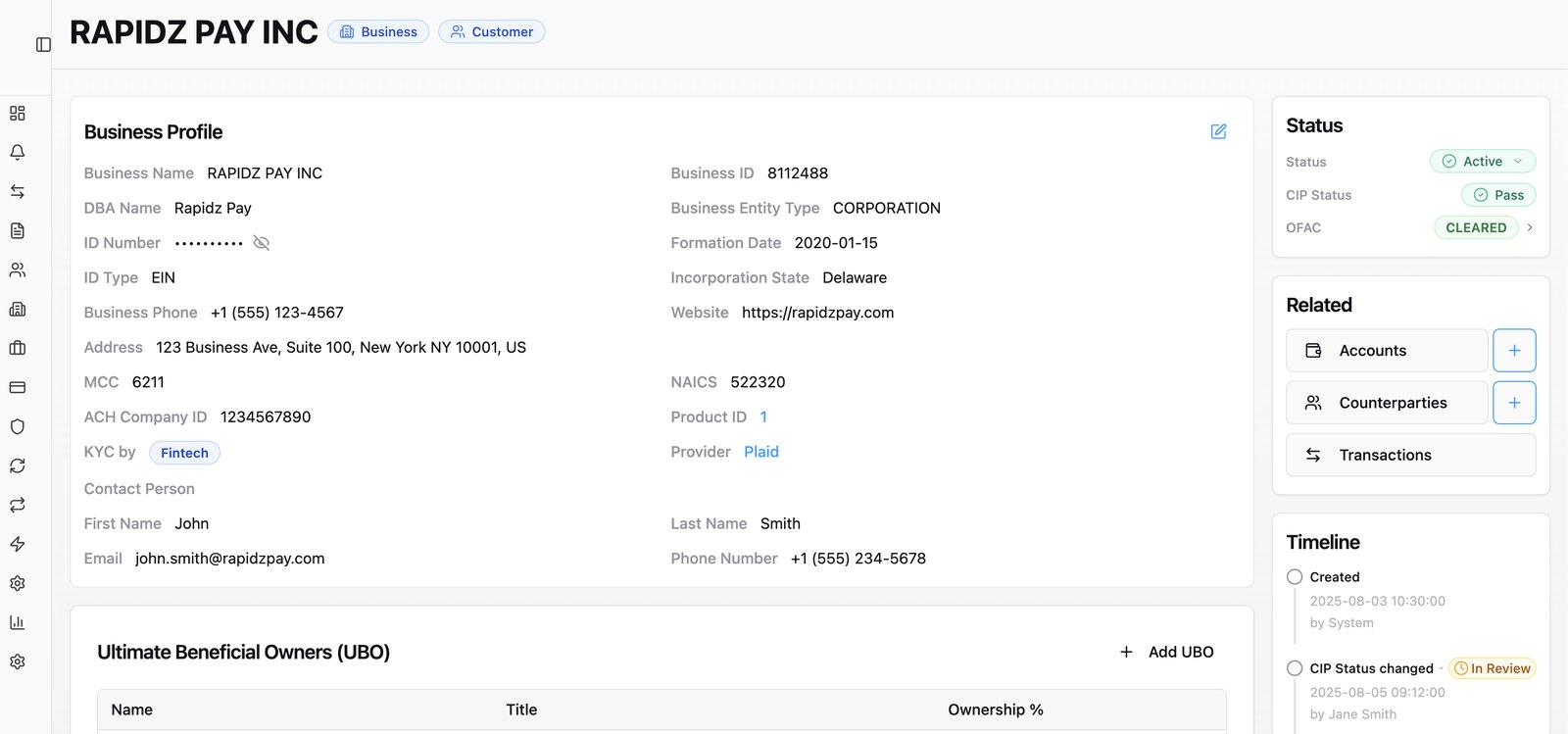Open the people icon in sidebar

point(18,270)
